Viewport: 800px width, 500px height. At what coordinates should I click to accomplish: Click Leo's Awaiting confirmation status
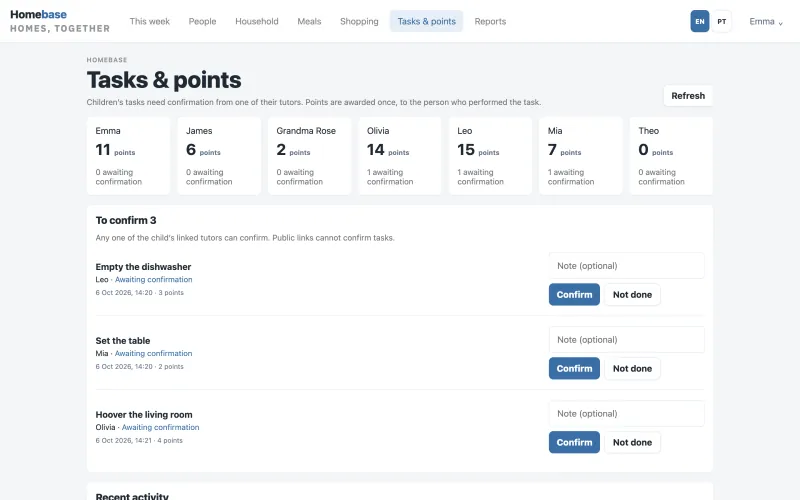coord(154,280)
